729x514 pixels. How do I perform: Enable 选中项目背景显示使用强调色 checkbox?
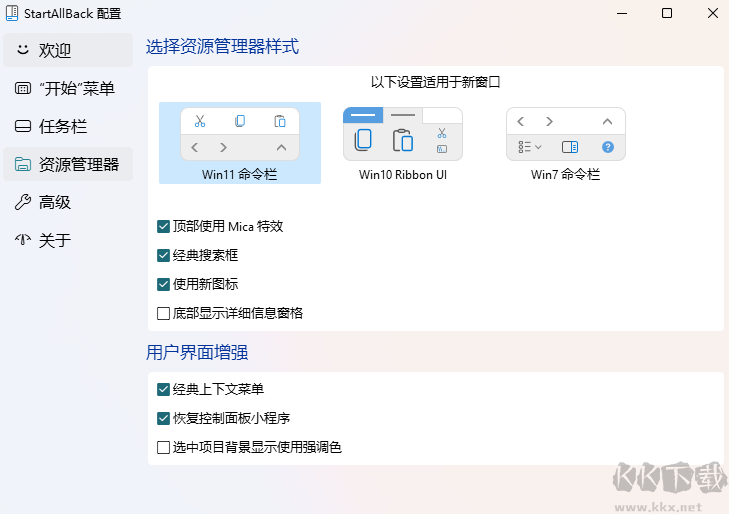click(x=164, y=447)
